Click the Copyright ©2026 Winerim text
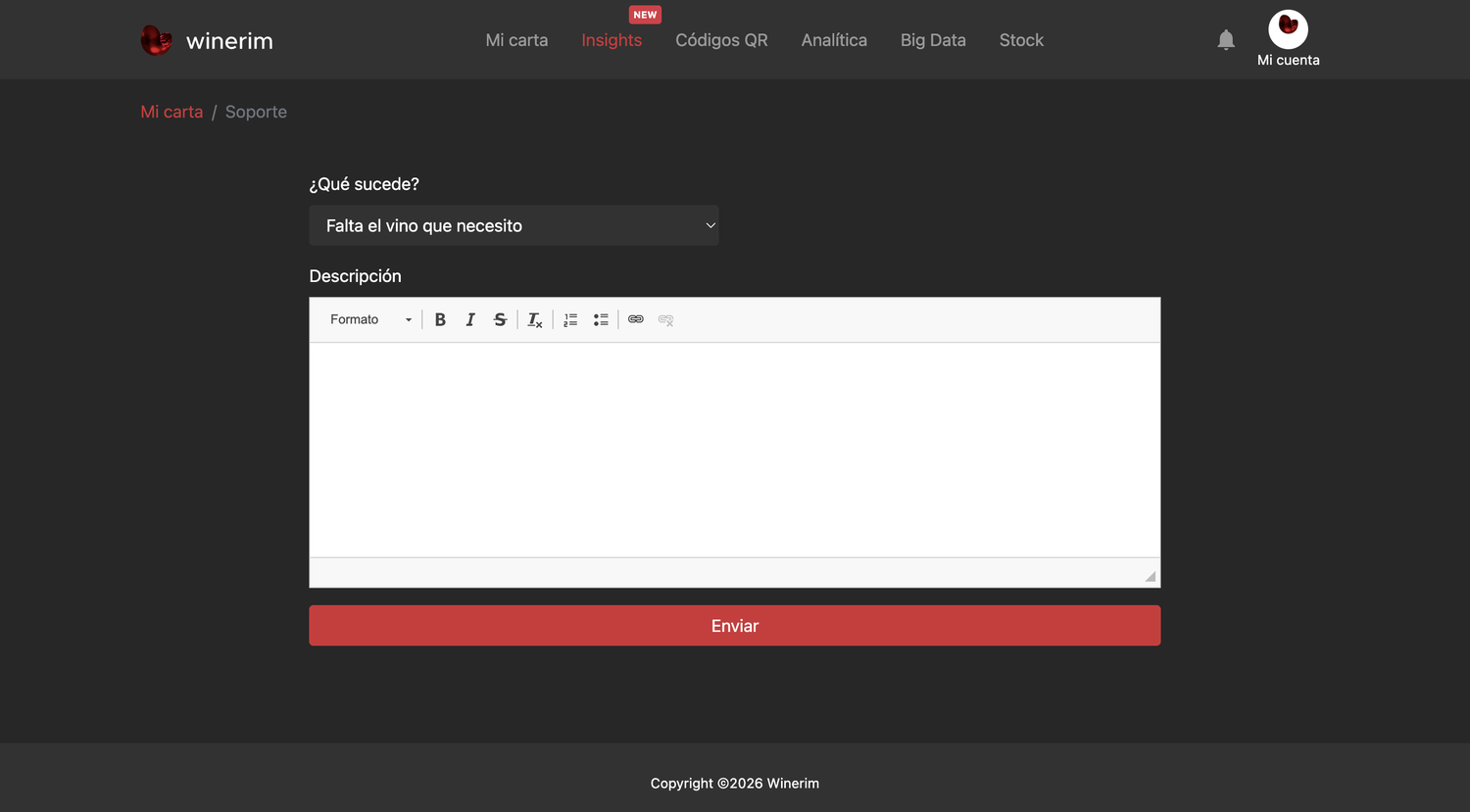 pos(735,784)
